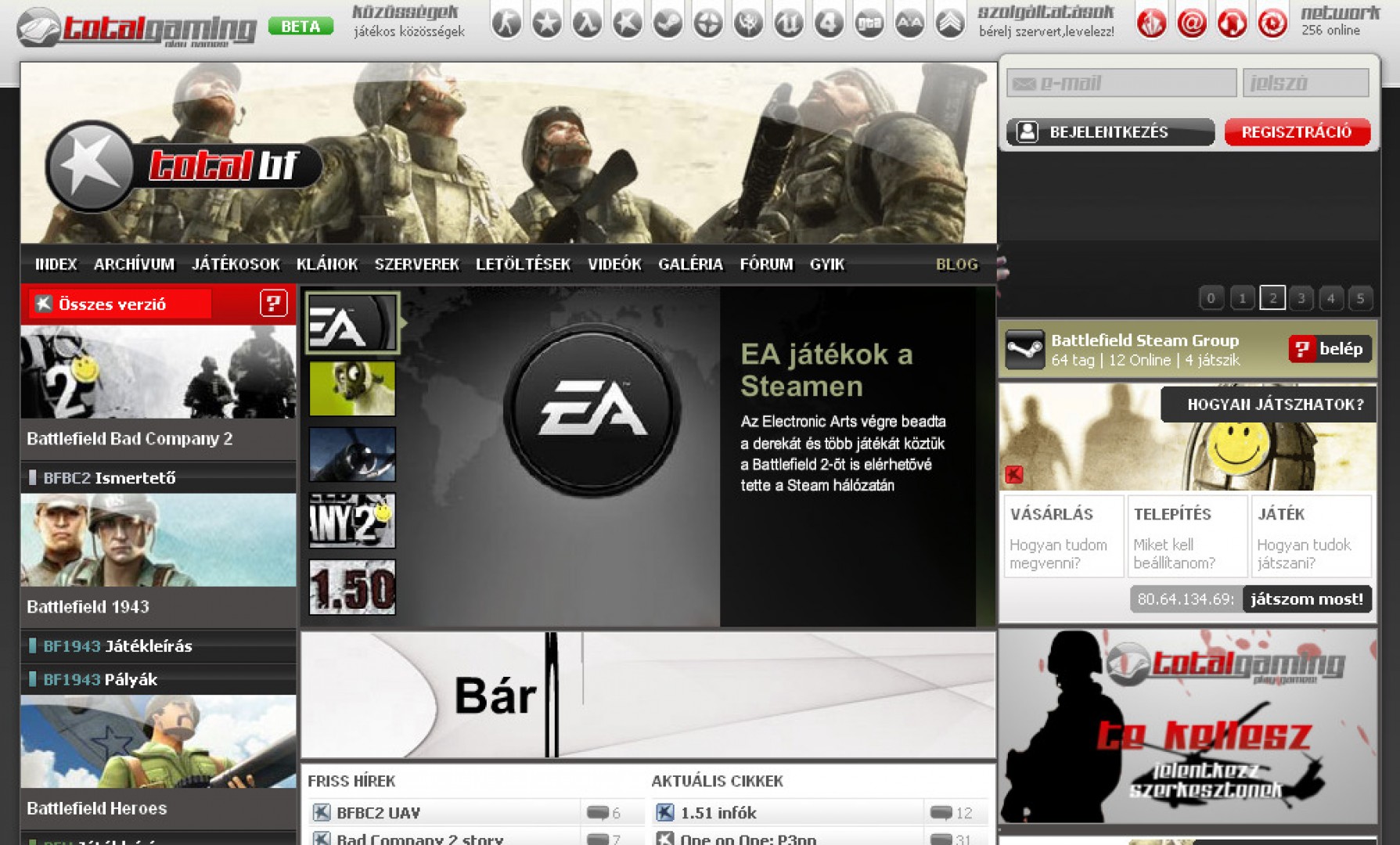Select slide number 3 in pager
The height and width of the screenshot is (845, 1400).
pyautogui.click(x=1301, y=298)
